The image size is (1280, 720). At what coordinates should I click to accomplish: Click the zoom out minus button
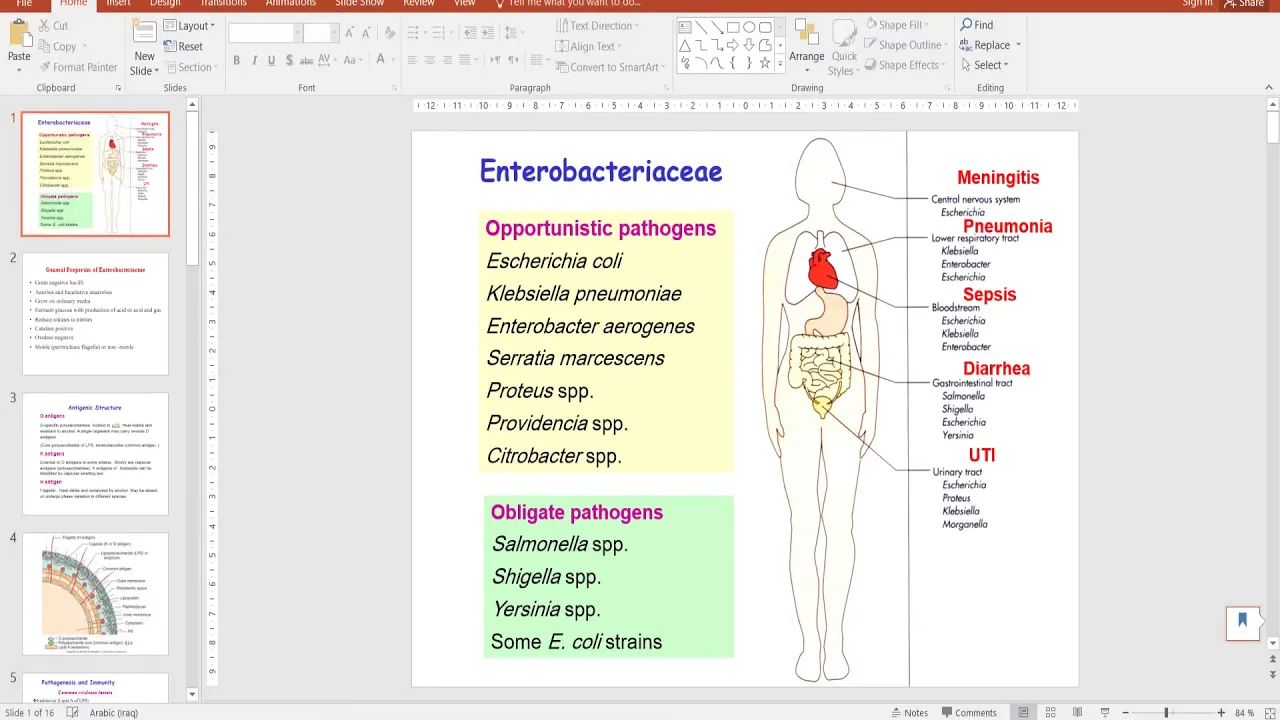tap(1125, 712)
